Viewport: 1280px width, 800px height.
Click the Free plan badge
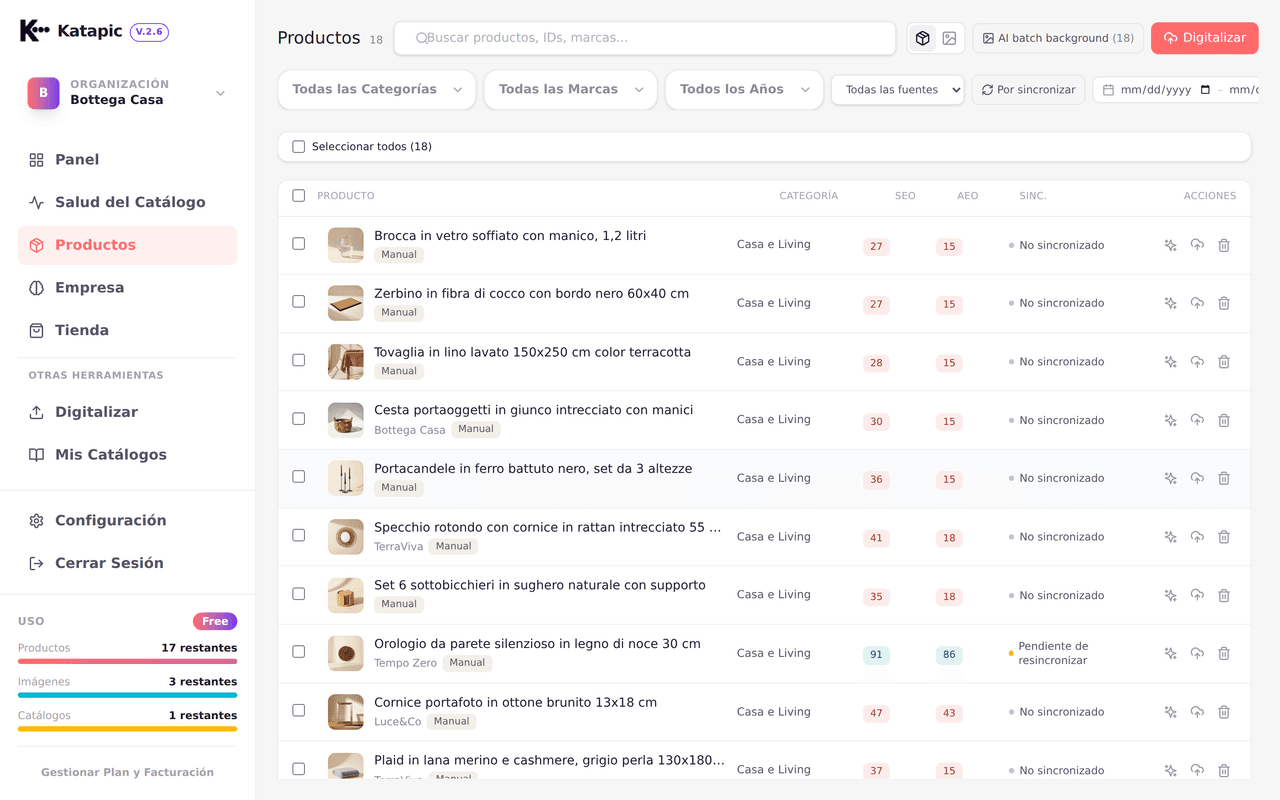(x=215, y=621)
